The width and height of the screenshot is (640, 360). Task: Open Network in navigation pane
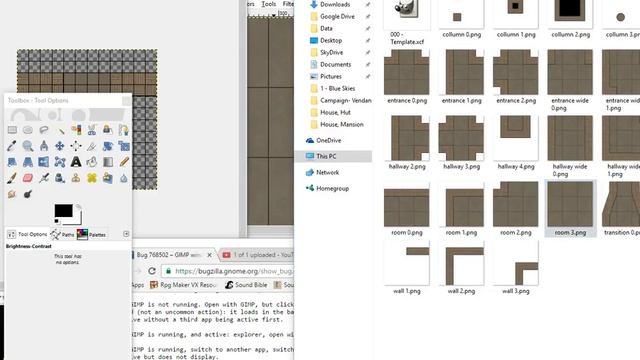(327, 172)
